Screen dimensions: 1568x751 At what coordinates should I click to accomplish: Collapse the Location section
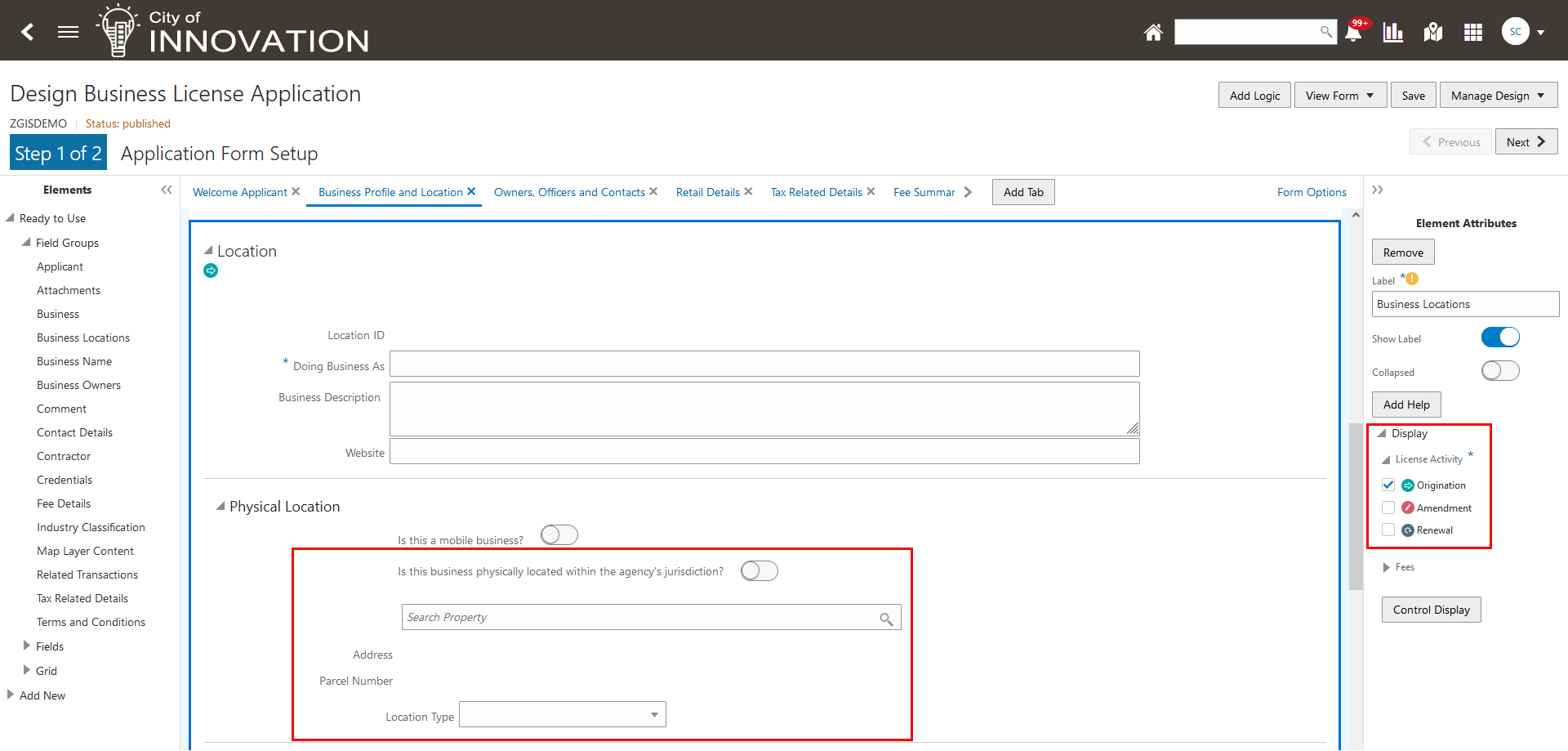click(x=208, y=250)
